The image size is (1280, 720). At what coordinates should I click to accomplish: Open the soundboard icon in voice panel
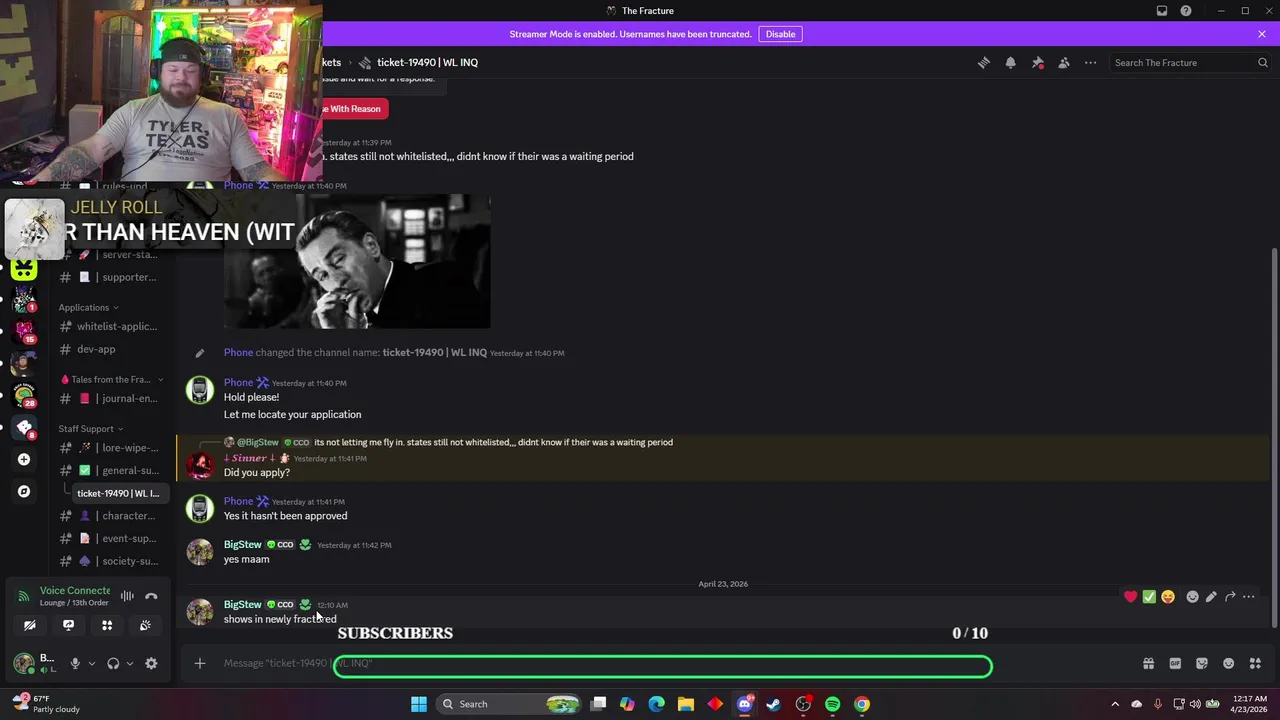(145, 626)
